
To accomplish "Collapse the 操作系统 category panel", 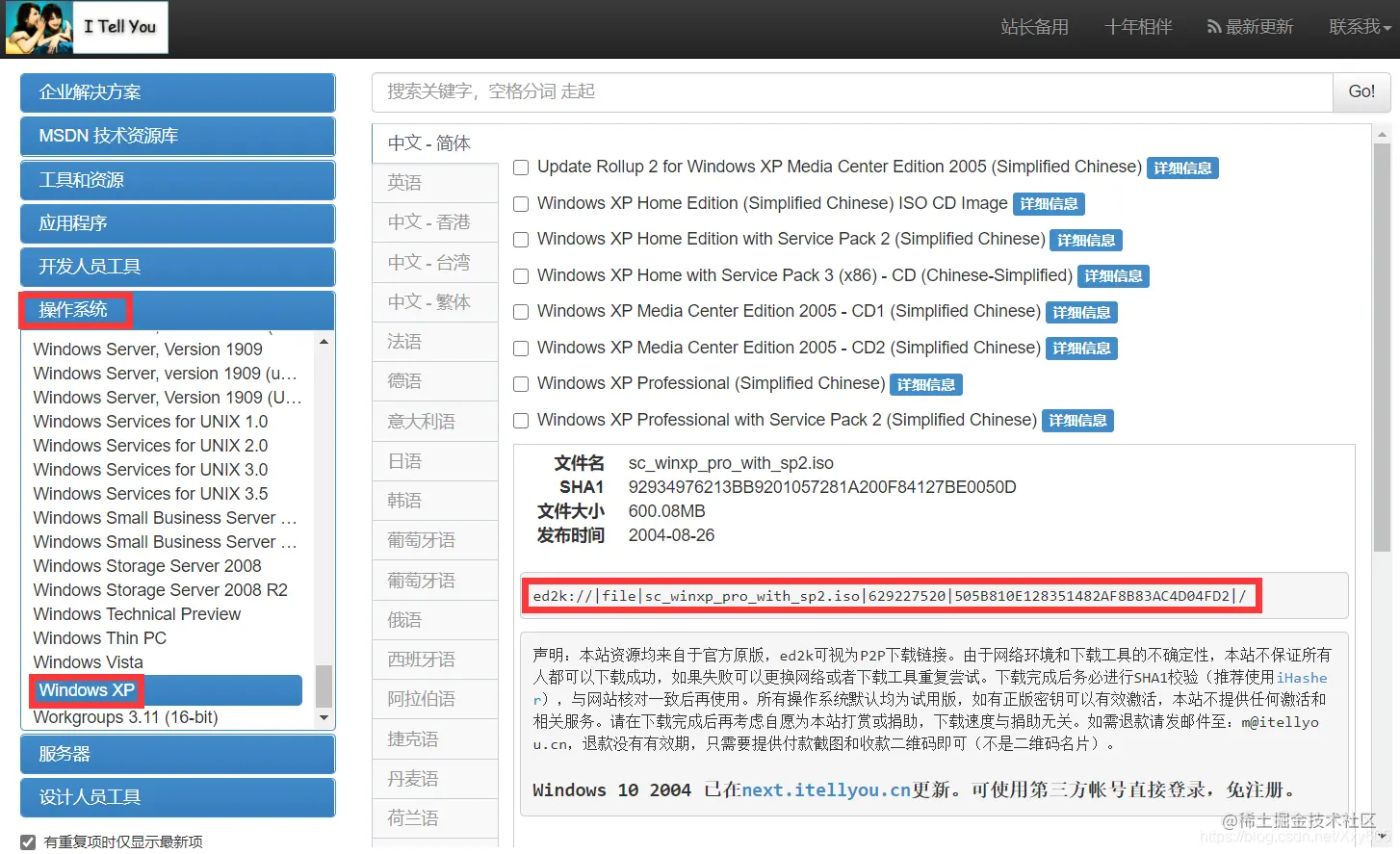I will click(177, 310).
